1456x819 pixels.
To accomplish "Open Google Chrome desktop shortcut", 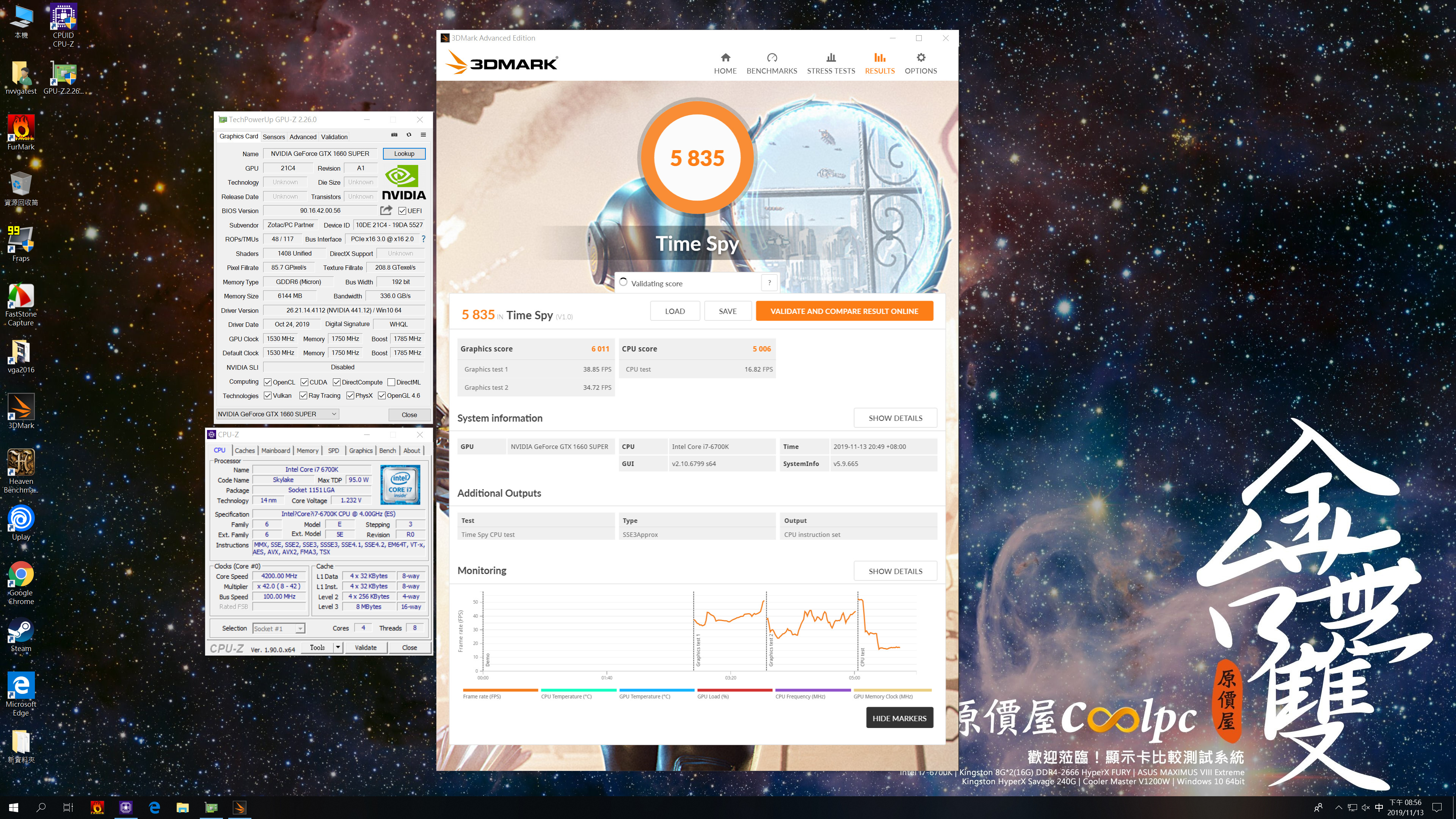I will [x=21, y=583].
